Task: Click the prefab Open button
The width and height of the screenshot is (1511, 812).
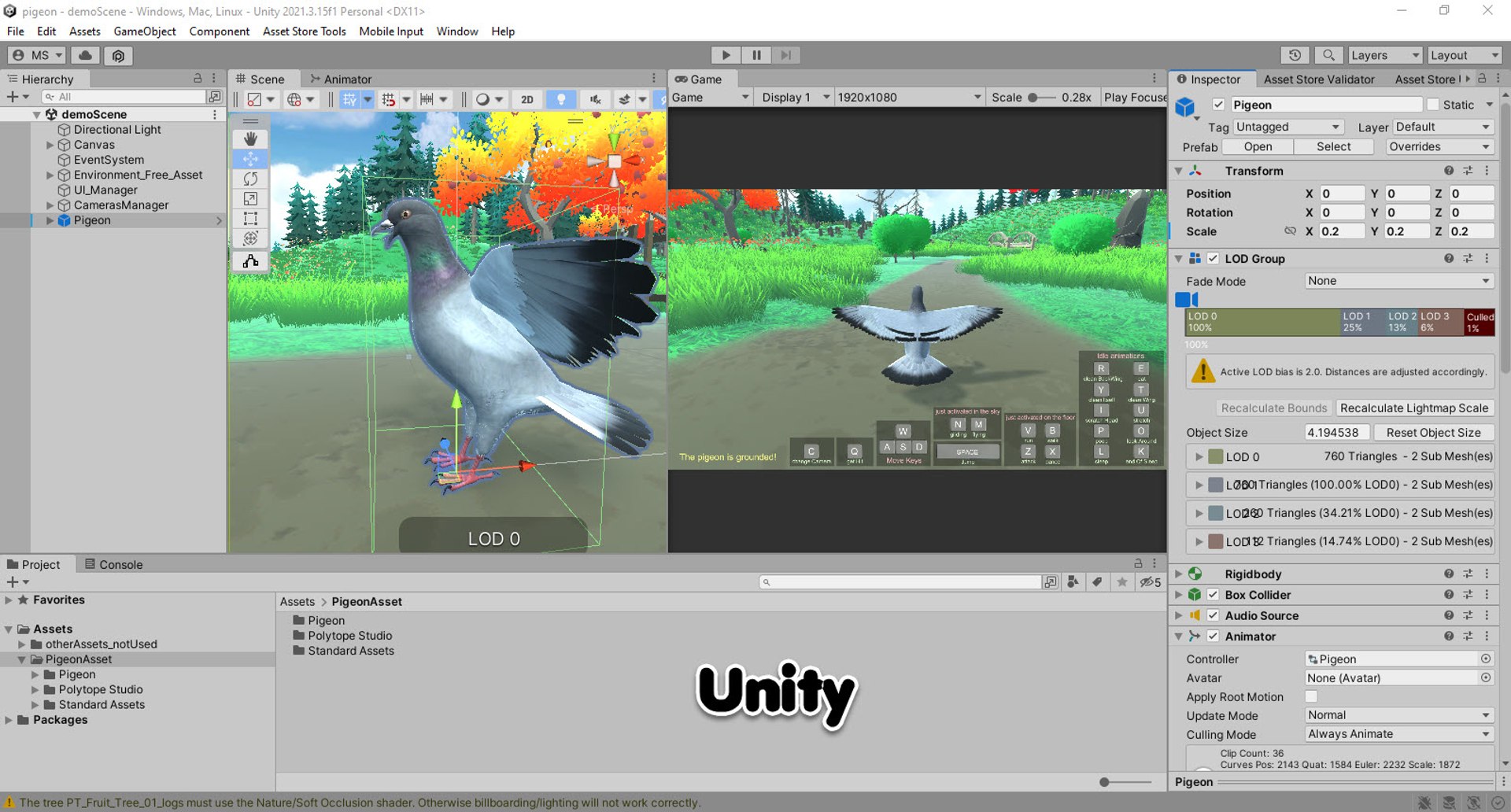Action: [1258, 146]
